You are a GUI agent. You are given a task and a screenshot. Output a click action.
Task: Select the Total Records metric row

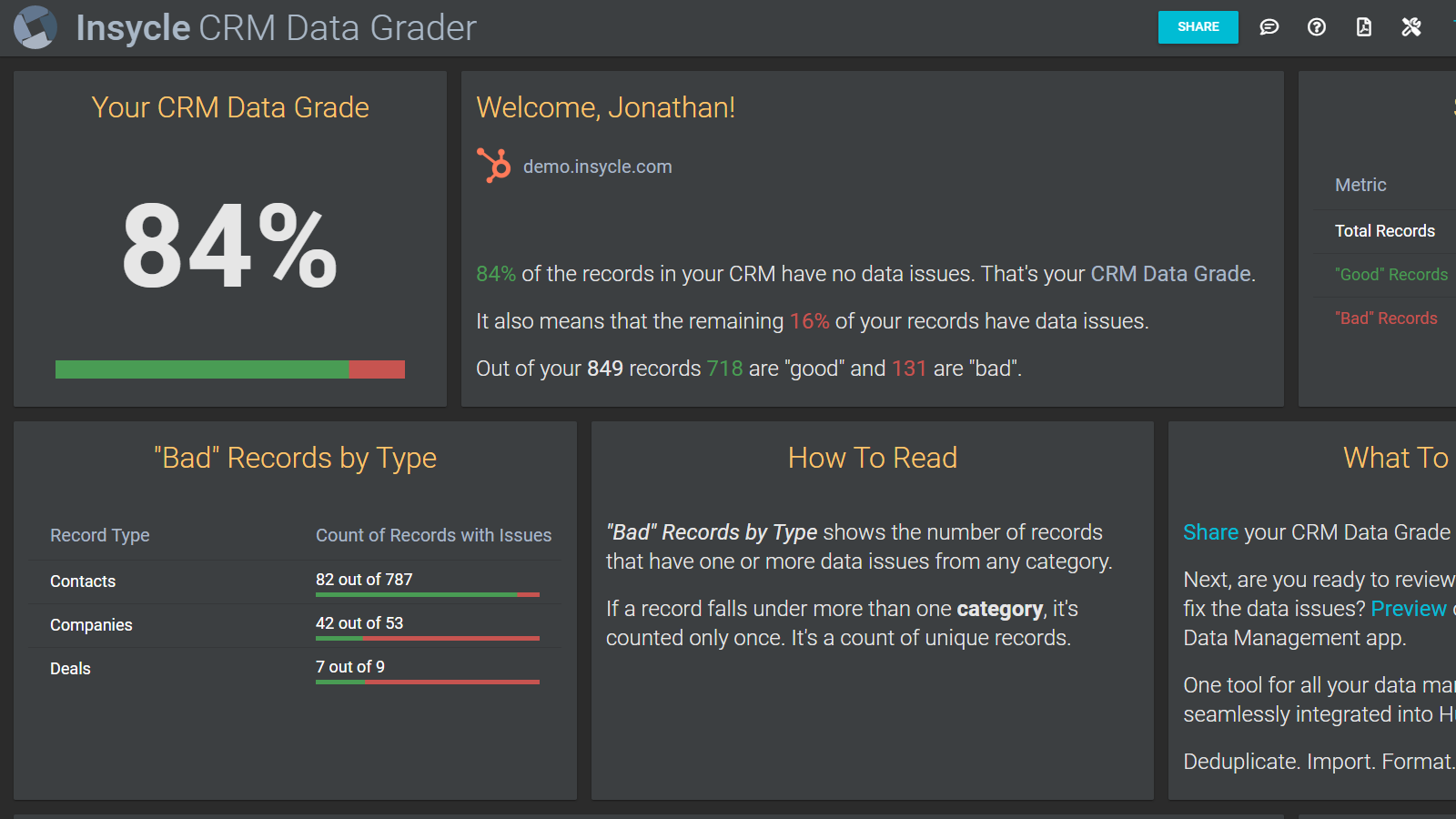[x=1383, y=230]
